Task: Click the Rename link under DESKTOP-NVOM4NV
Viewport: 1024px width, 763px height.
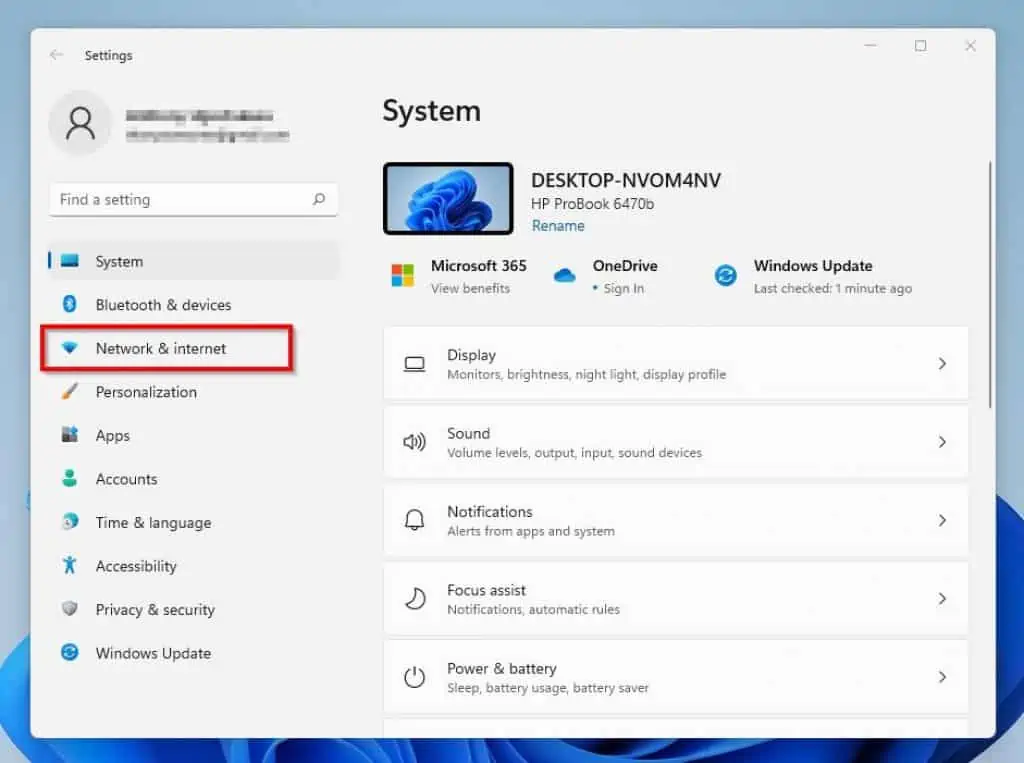Action: click(x=557, y=225)
